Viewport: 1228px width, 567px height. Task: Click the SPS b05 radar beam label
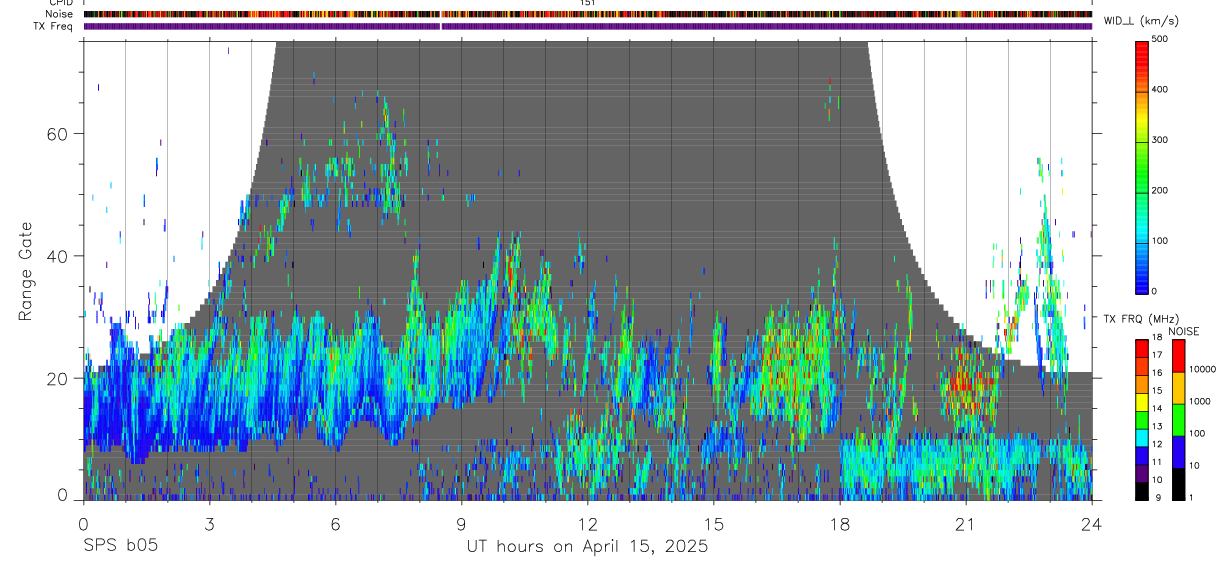(x=120, y=546)
